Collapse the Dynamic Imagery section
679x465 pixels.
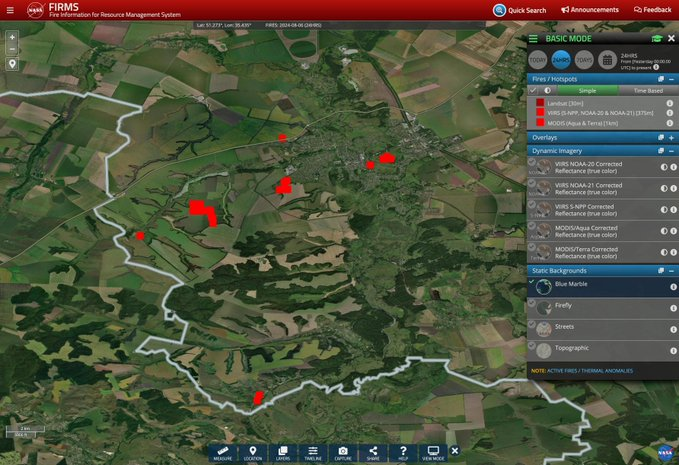click(671, 151)
